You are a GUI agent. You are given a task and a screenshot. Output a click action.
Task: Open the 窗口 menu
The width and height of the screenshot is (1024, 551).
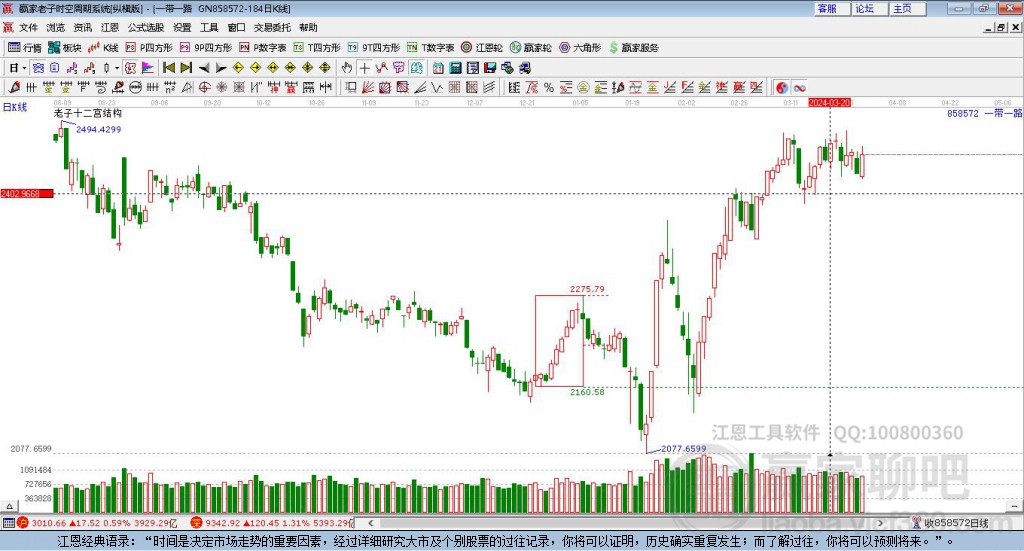[x=236, y=27]
